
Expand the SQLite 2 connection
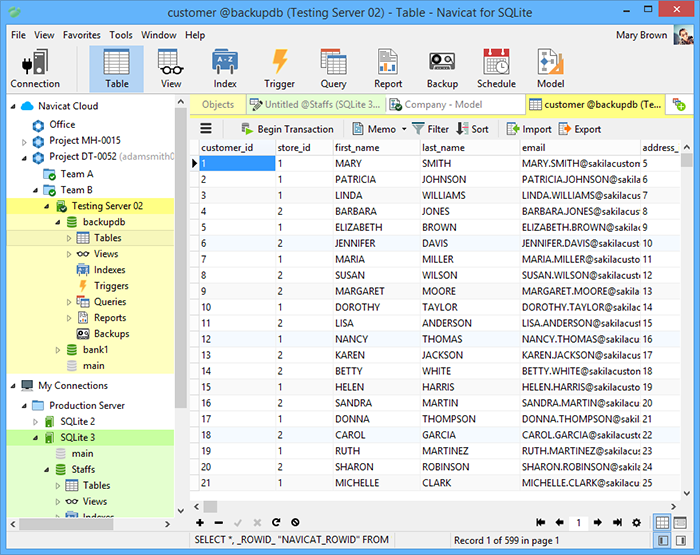35,422
